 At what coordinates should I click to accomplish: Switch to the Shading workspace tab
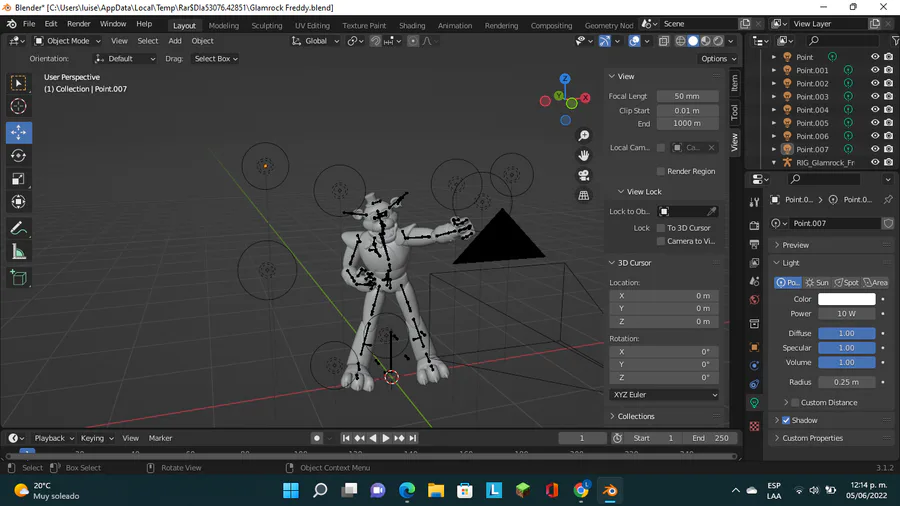pos(412,25)
